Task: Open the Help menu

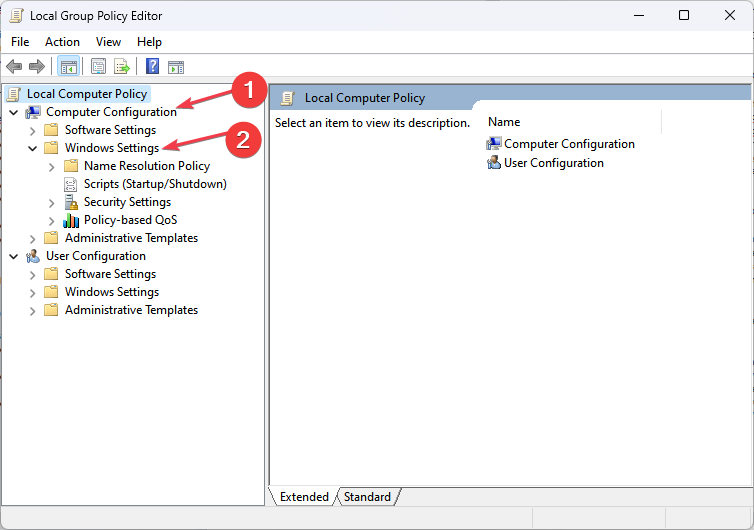Action: click(149, 42)
